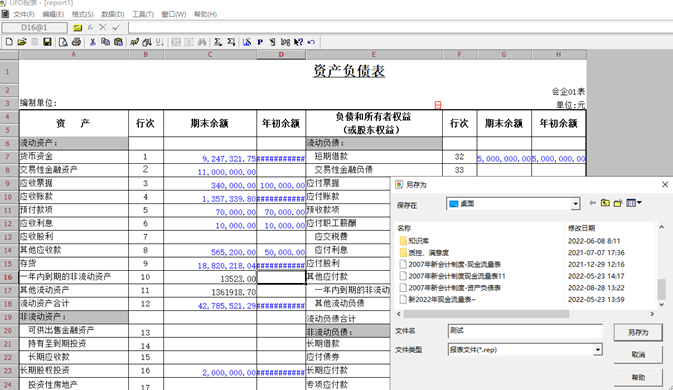Click the 取消 button
The image size is (673, 390).
638,354
